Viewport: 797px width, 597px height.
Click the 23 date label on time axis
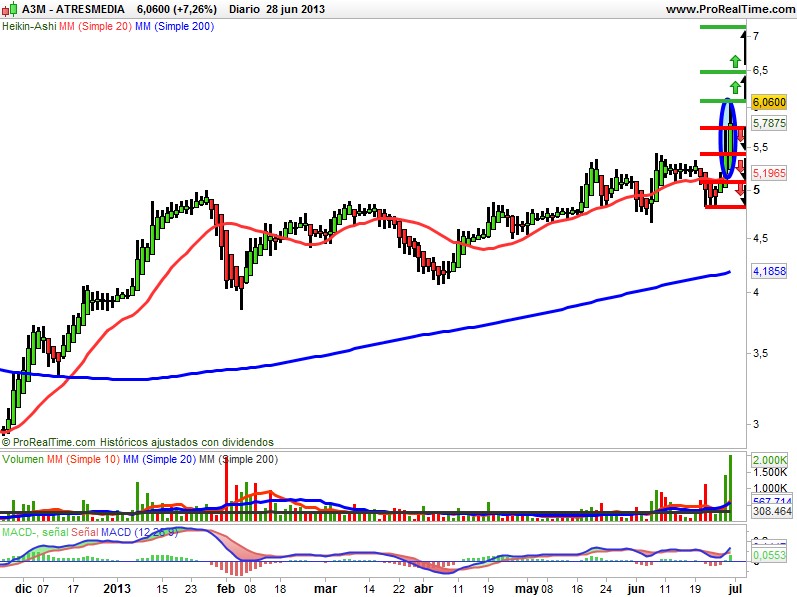coord(191,589)
